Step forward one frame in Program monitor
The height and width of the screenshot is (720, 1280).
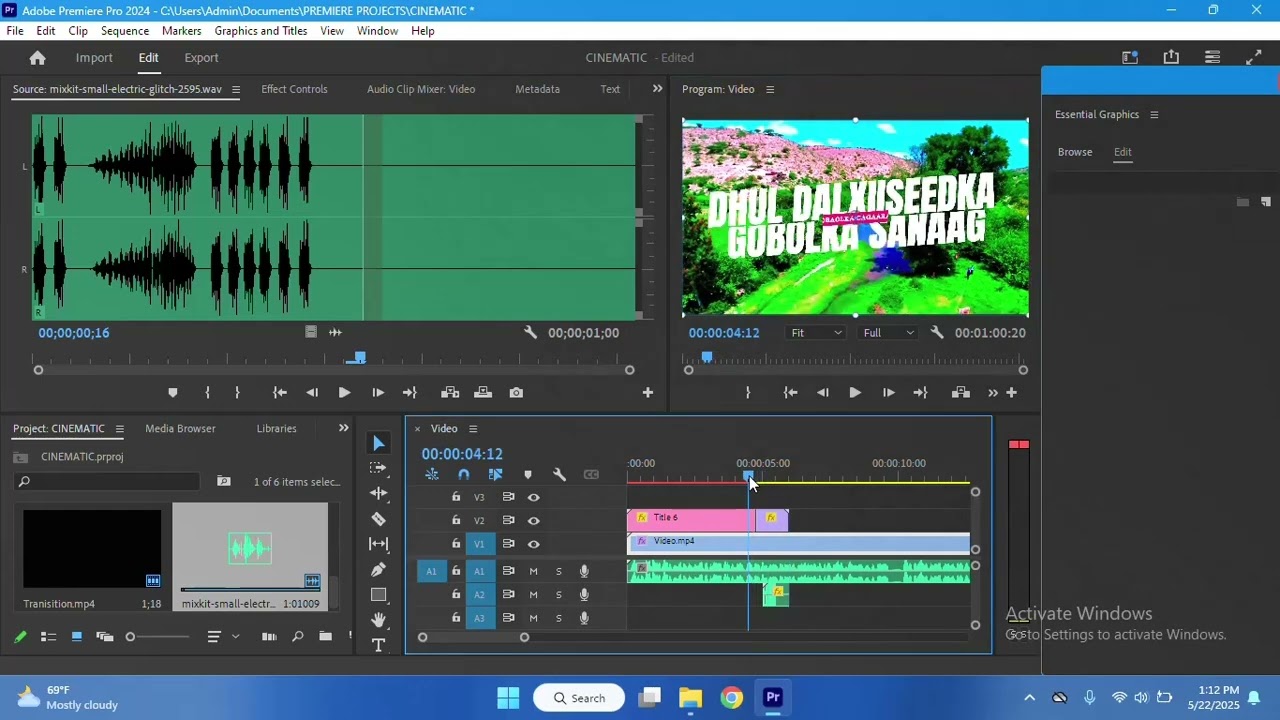pyautogui.click(x=888, y=393)
